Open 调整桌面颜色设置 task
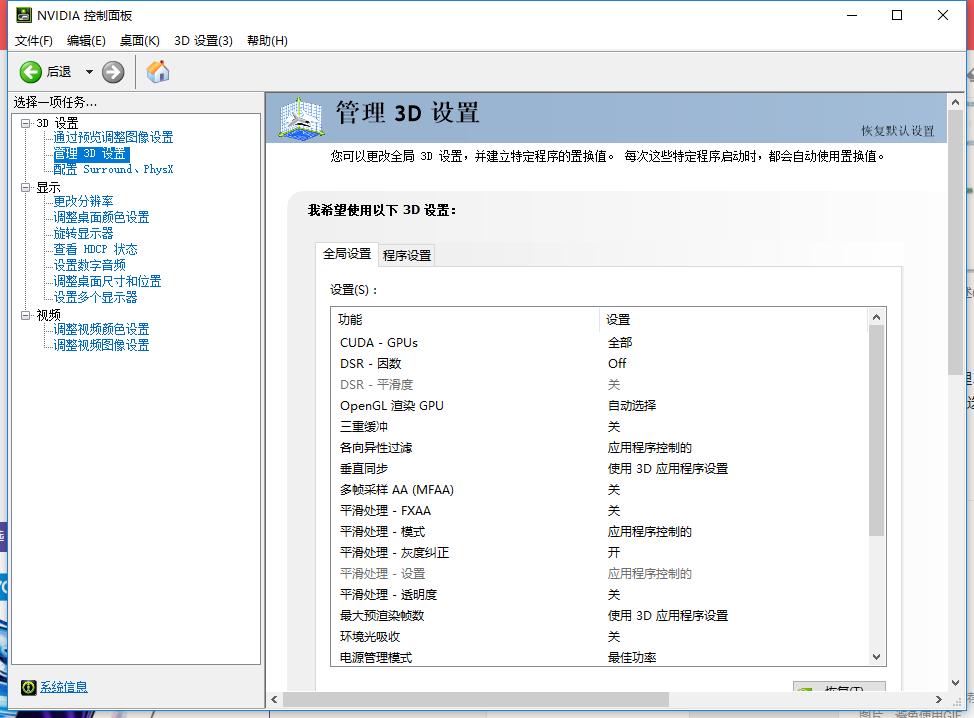The image size is (974, 718). [x=101, y=217]
